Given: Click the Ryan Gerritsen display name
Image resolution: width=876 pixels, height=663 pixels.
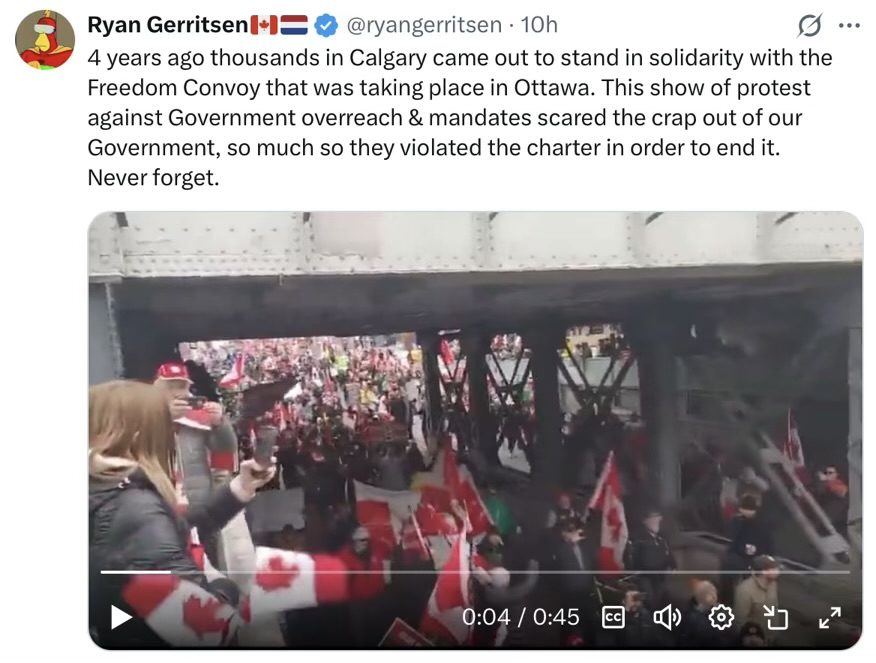Looking at the screenshot, I should coord(168,25).
